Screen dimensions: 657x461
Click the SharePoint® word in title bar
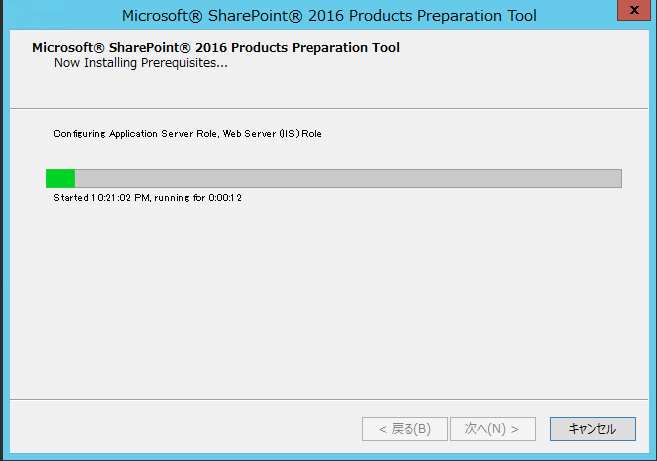point(255,16)
